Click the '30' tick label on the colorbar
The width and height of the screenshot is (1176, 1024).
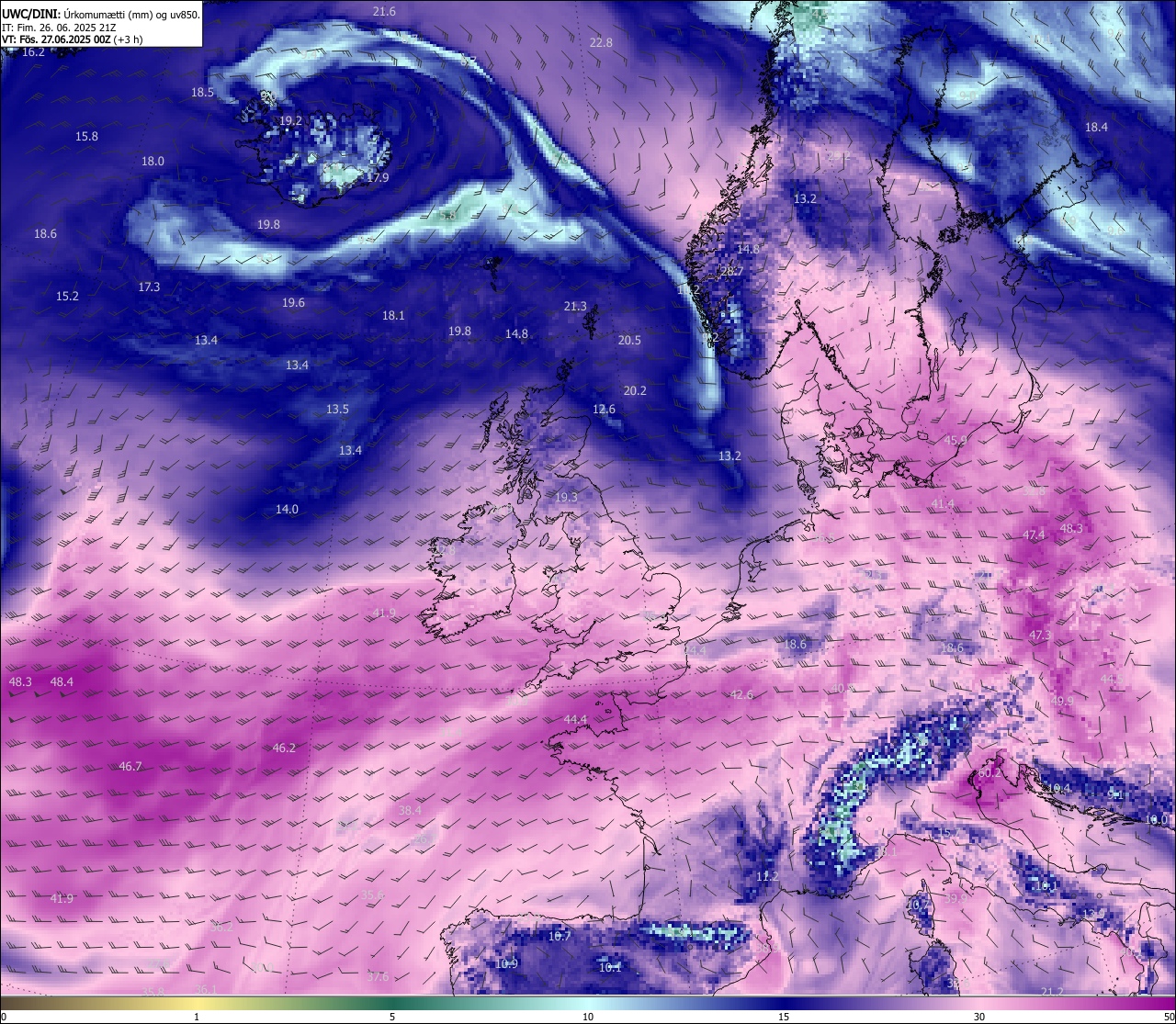pyautogui.click(x=979, y=1017)
